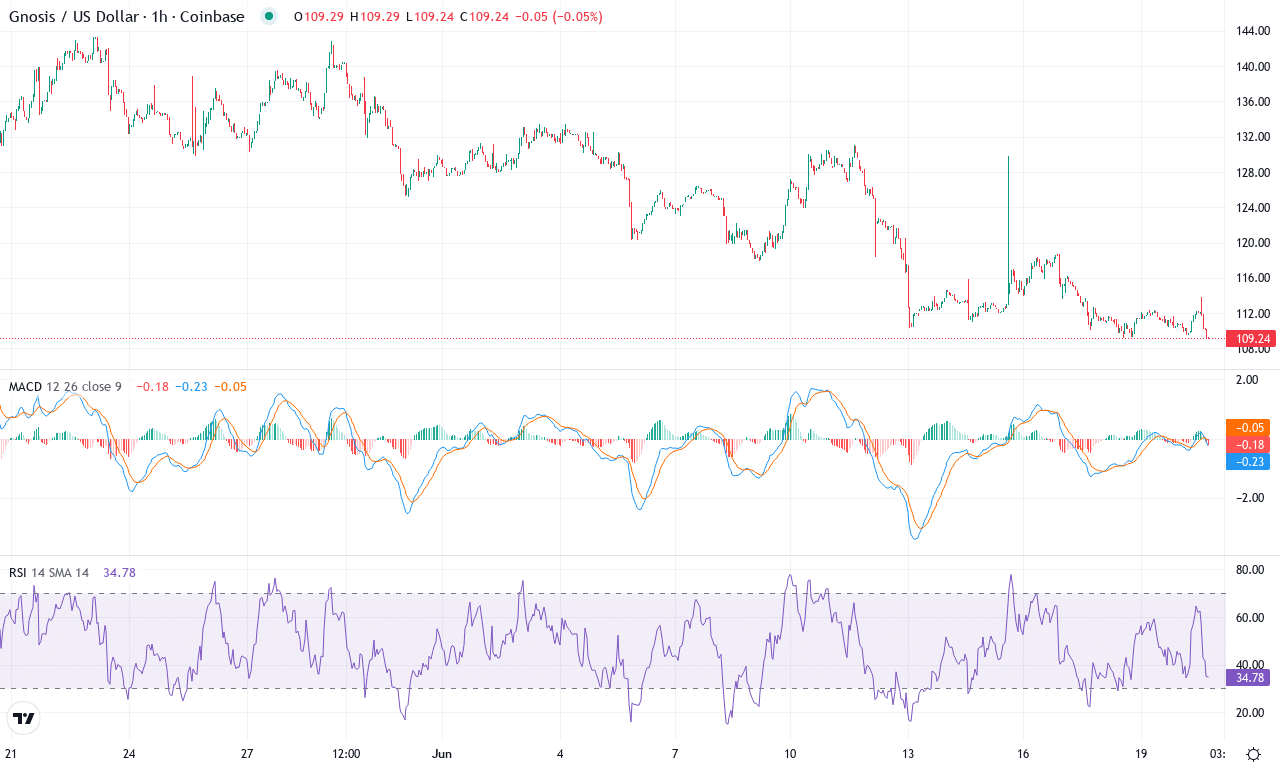This screenshot has height=768, width=1280.
Task: Click the 24 date label on time axis
Action: point(129,753)
